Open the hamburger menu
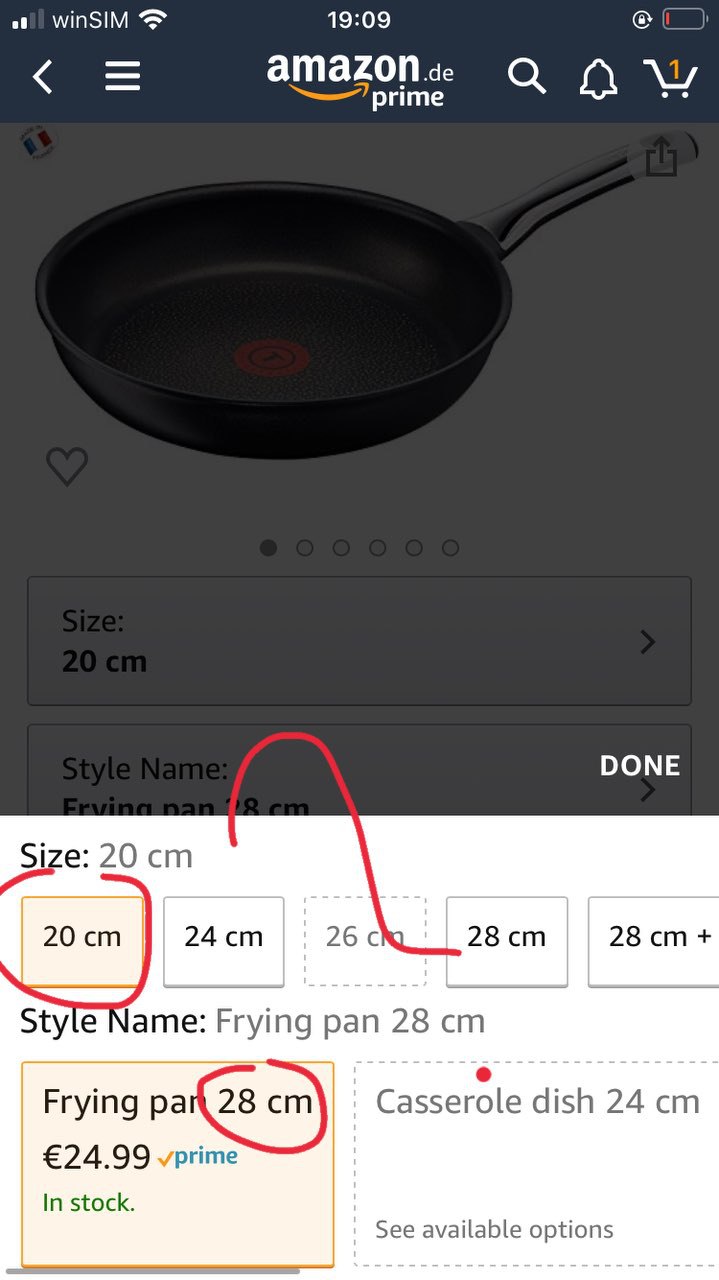The height and width of the screenshot is (1280, 719). (x=122, y=76)
